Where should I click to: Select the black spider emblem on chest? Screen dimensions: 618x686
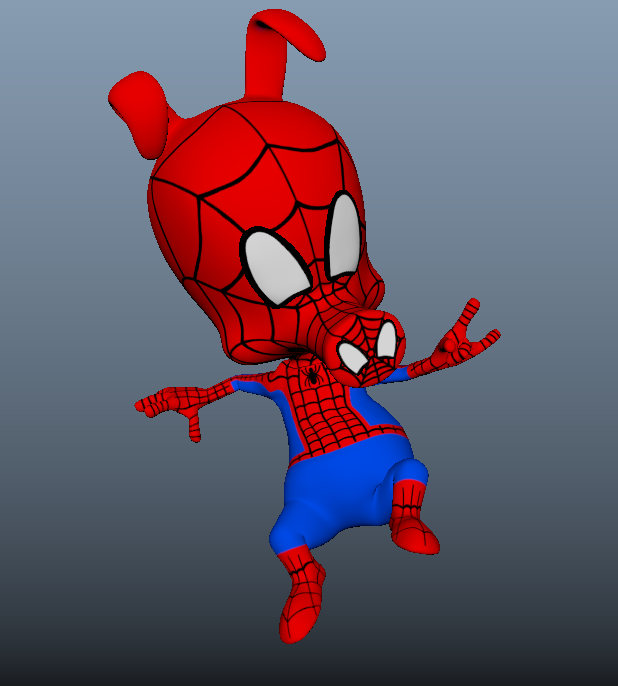tap(312, 374)
